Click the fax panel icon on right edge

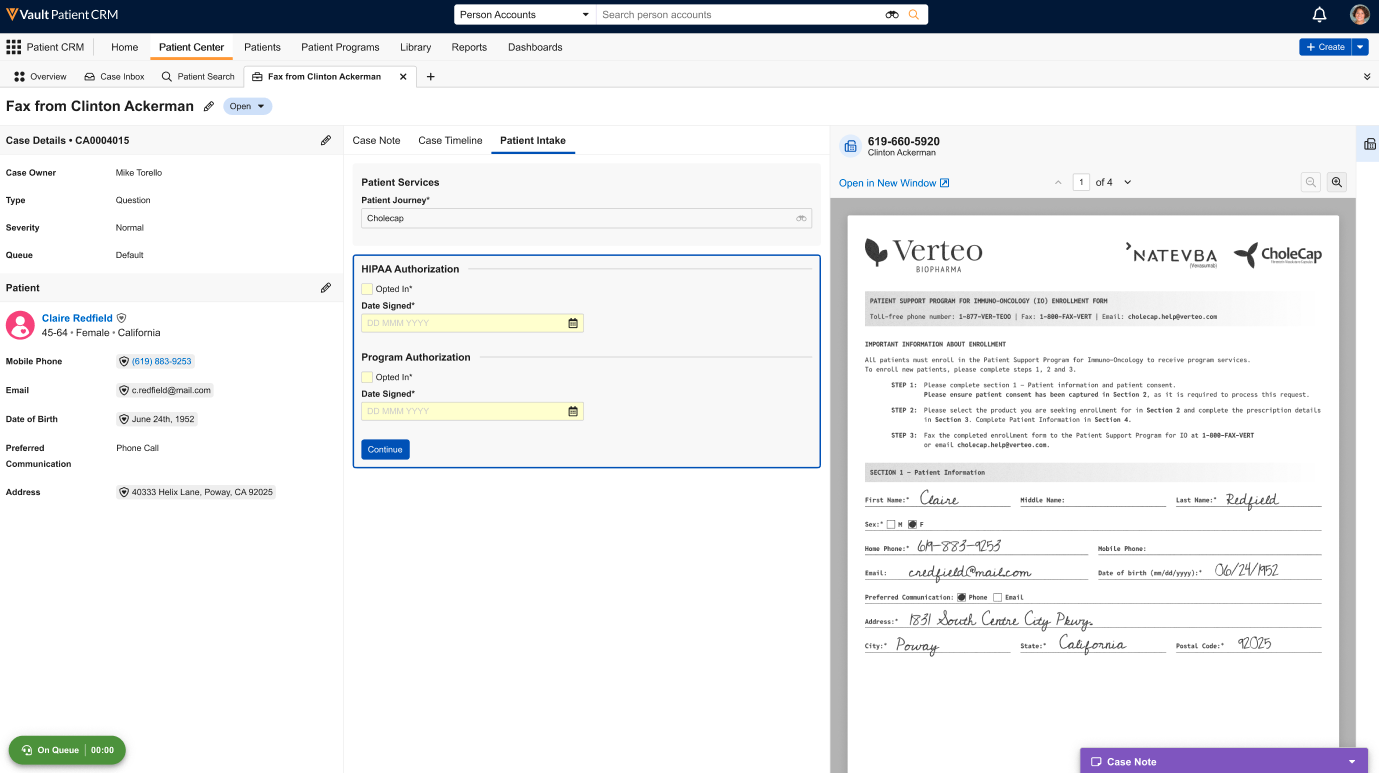pyautogui.click(x=1369, y=144)
